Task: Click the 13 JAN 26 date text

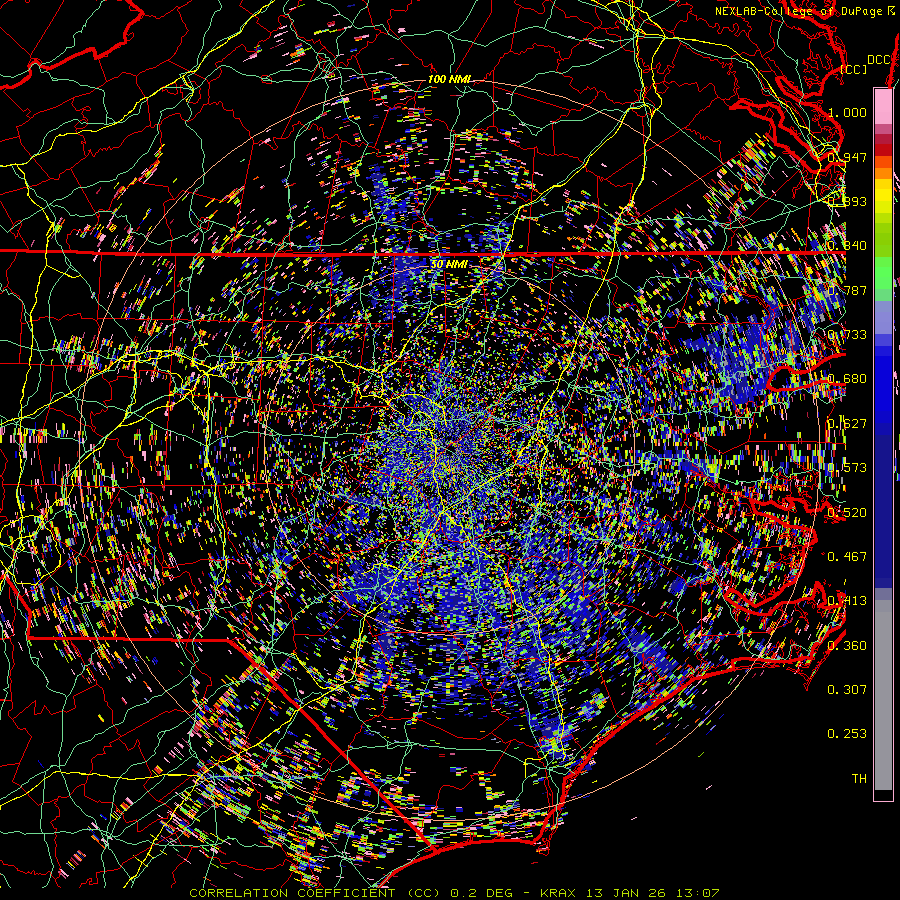Action: [624, 893]
